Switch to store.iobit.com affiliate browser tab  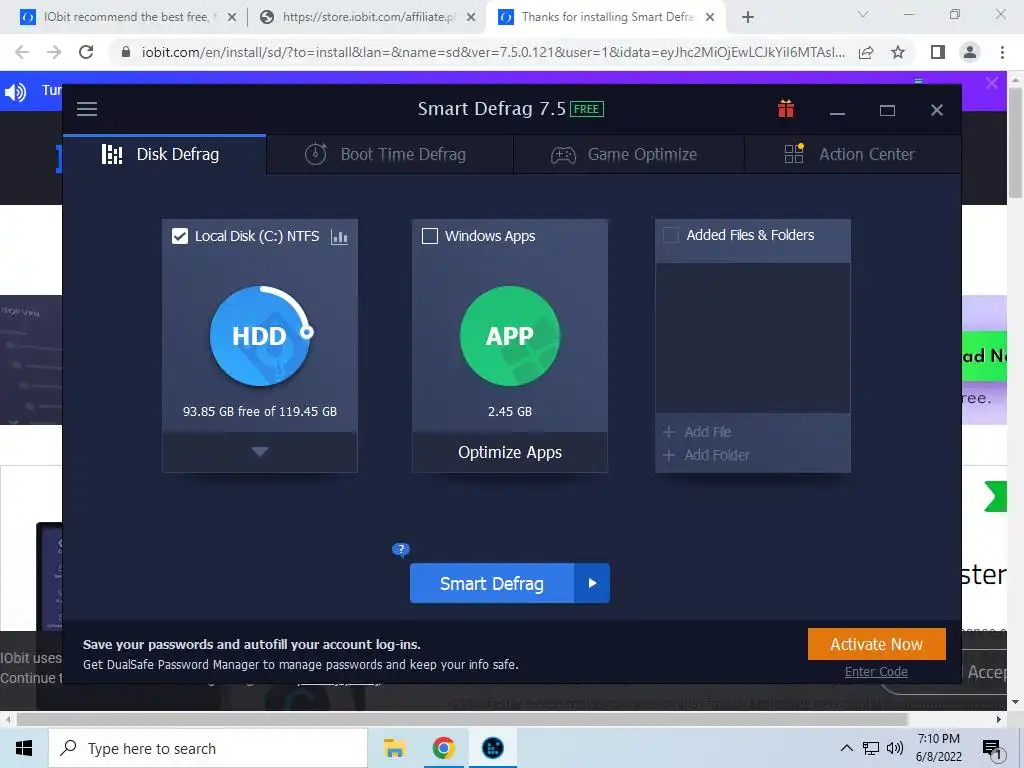pos(366,17)
